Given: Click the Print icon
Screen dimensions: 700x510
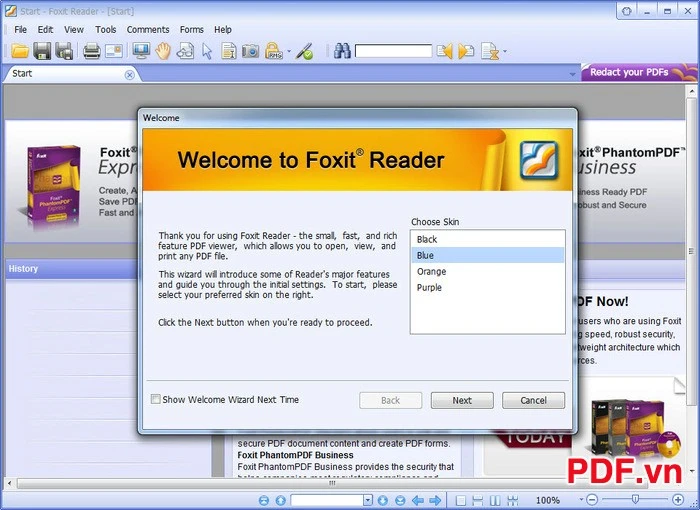Looking at the screenshot, I should pos(92,51).
